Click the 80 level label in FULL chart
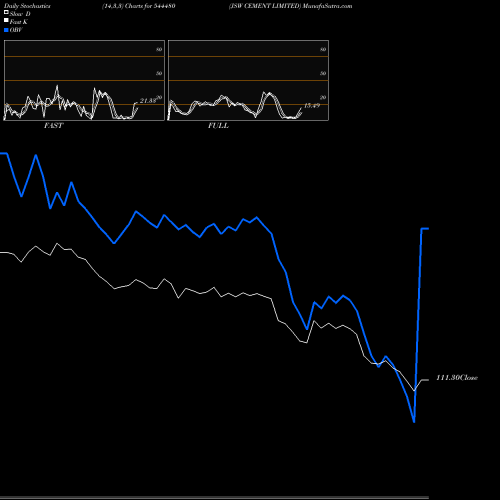The width and height of the screenshot is (500, 500). pyautogui.click(x=323, y=49)
